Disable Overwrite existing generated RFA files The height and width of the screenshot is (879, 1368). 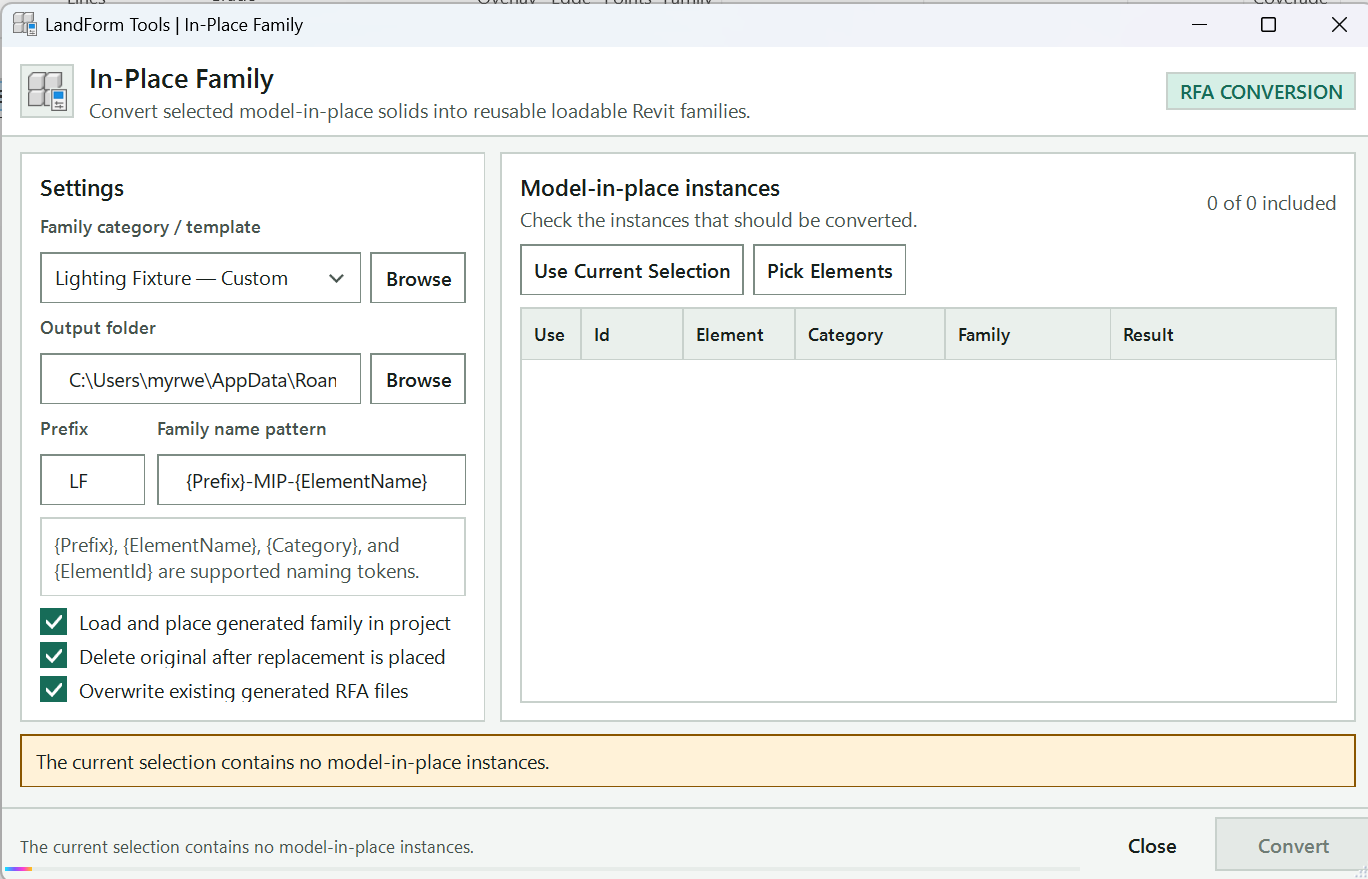tap(54, 690)
